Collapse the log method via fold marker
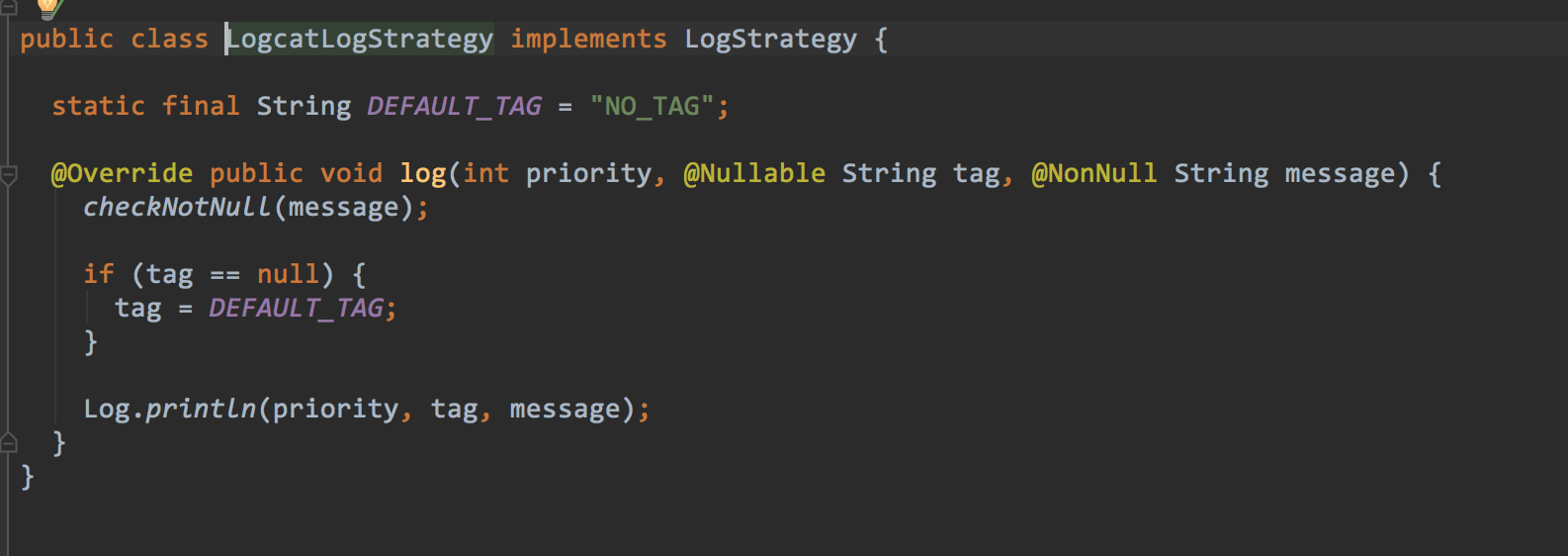Screen dimensions: 1568x556 [x=9, y=175]
